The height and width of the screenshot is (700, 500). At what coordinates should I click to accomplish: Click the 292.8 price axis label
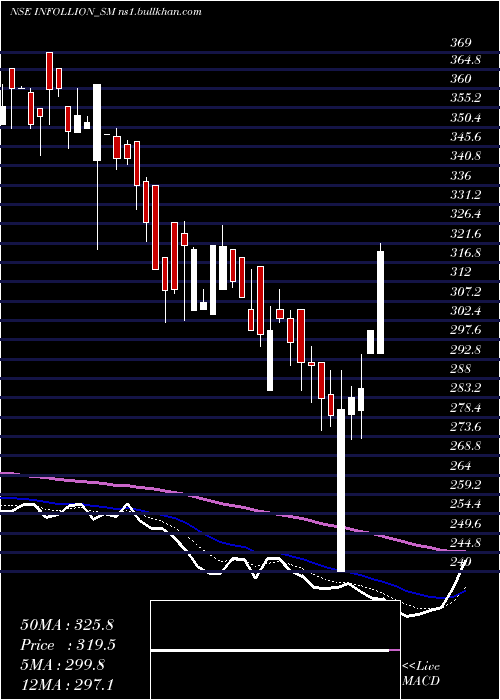(x=465, y=350)
